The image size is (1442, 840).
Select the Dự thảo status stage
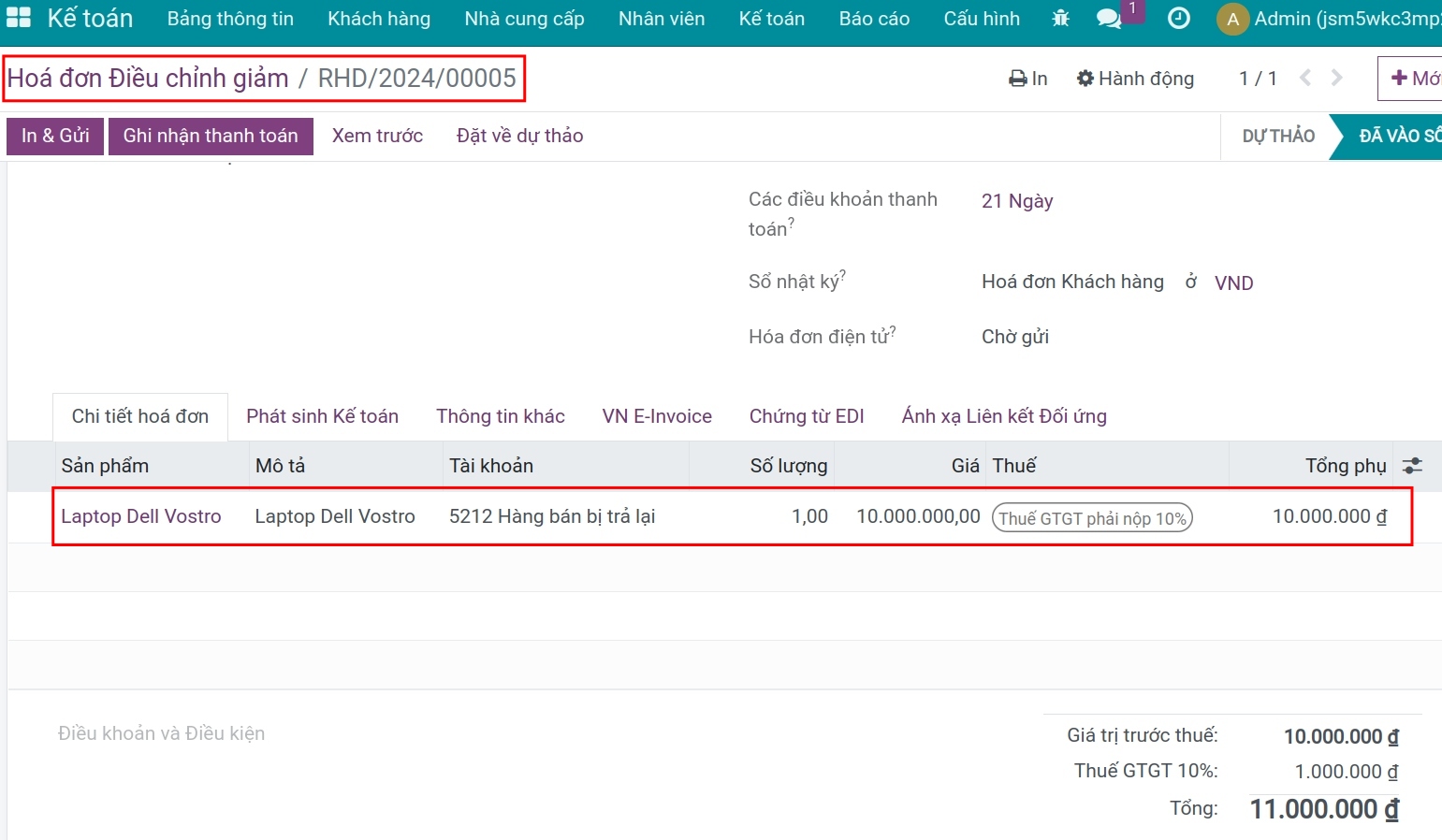1278,136
